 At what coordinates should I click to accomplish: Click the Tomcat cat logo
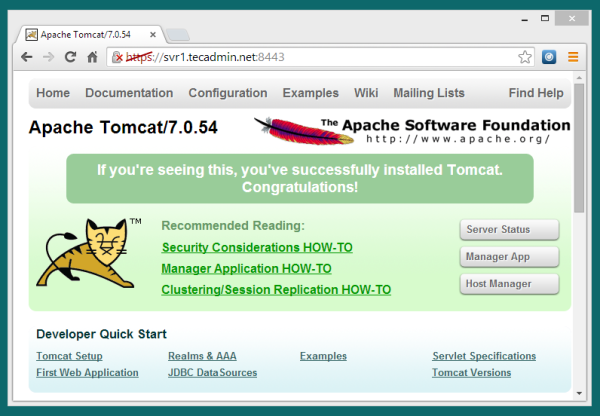coord(86,254)
